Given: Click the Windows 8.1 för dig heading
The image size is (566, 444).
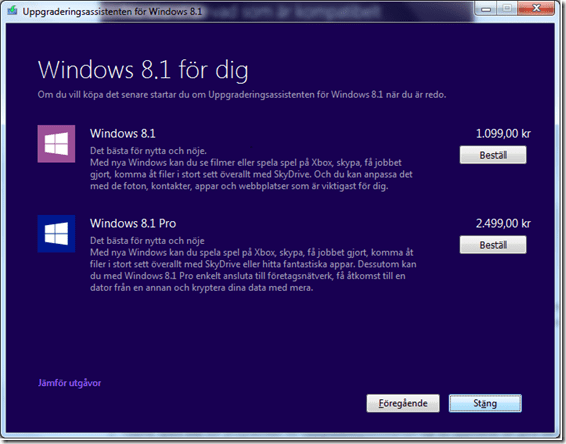Looking at the screenshot, I should point(143,70).
